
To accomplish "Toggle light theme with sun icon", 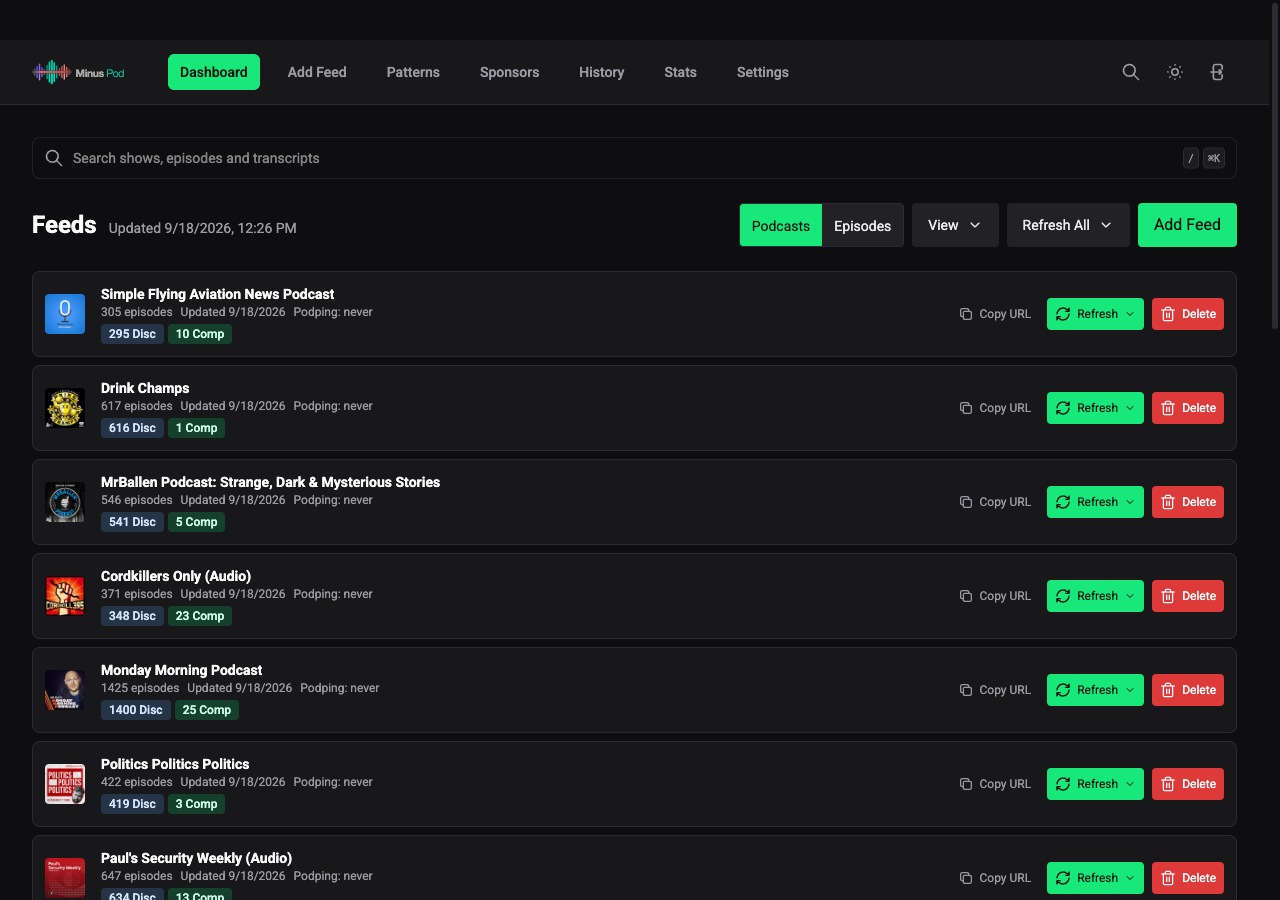I will pos(1175,72).
